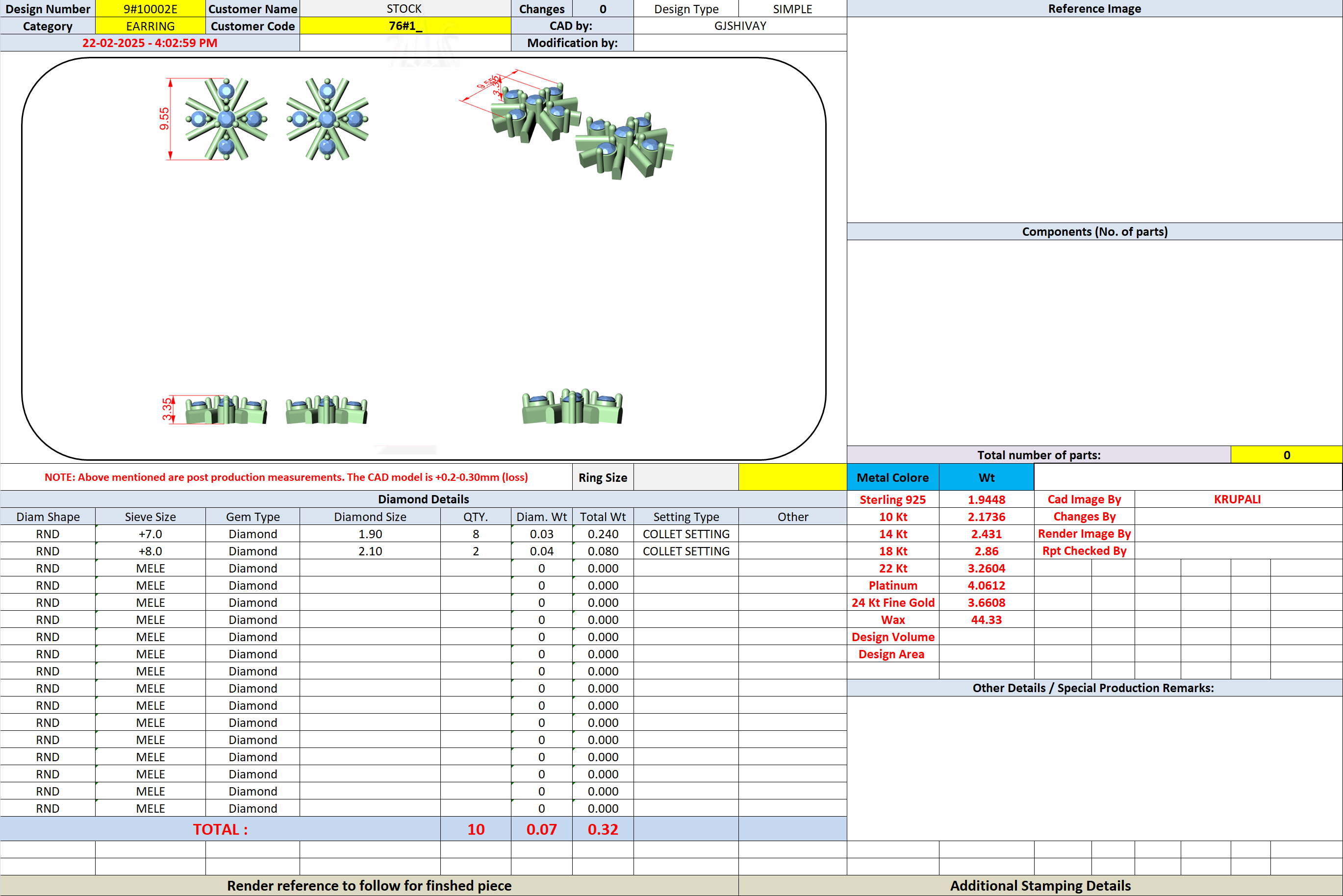The height and width of the screenshot is (896, 1343).
Task: Select total Diam. Wt value 0.07
Action: click(x=541, y=829)
